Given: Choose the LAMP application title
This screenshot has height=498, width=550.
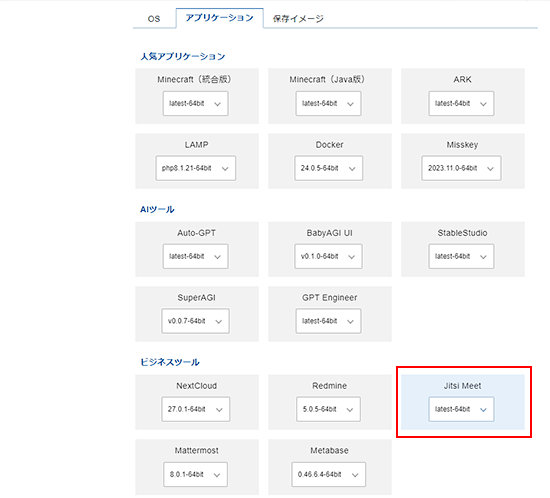Looking at the screenshot, I should [x=196, y=144].
